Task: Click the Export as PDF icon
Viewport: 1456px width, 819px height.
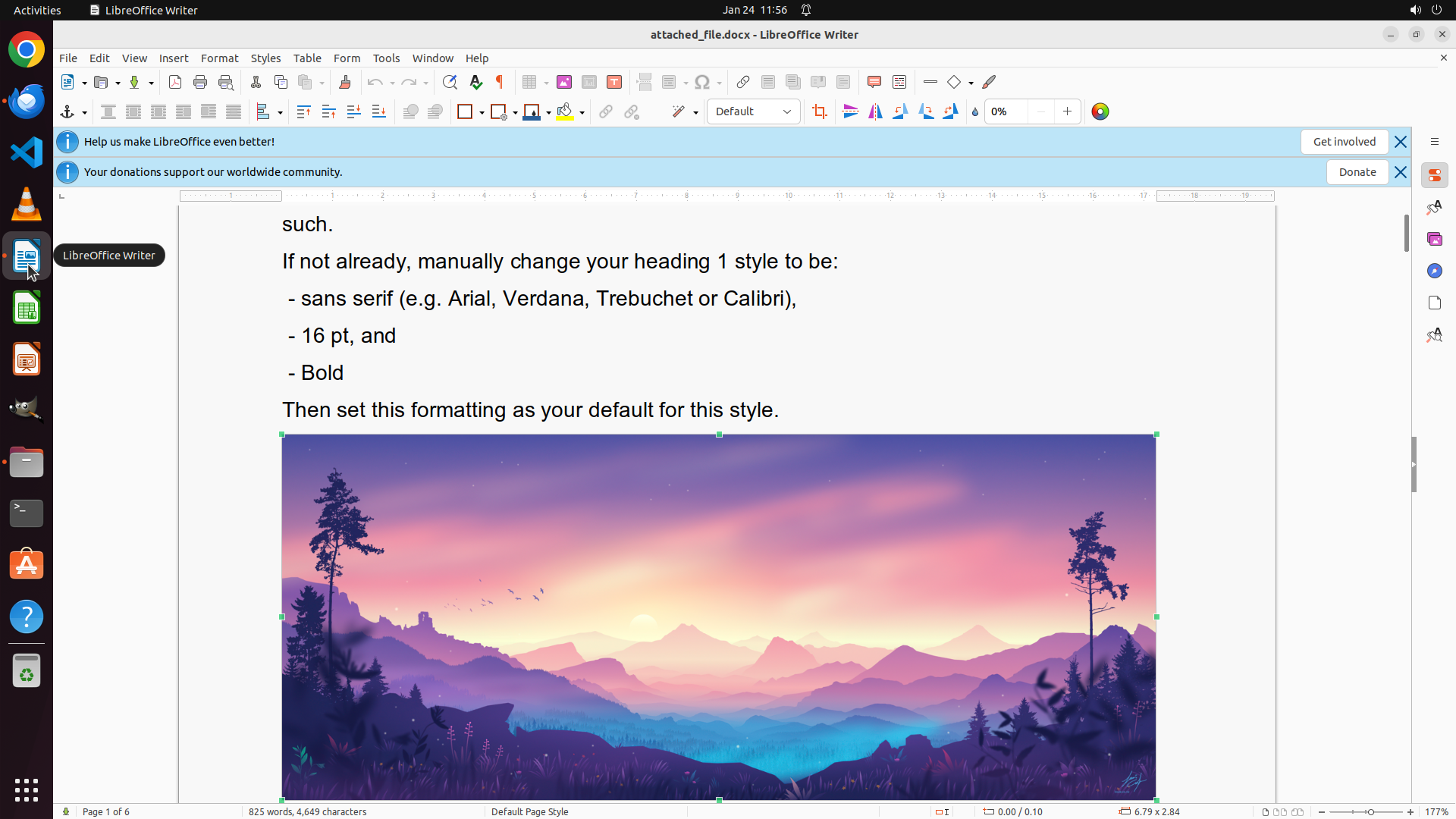Action: [x=175, y=83]
